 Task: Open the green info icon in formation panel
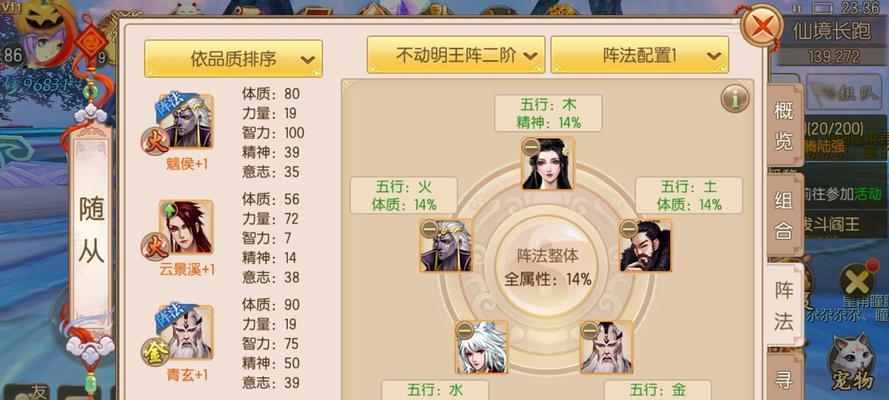[x=735, y=99]
